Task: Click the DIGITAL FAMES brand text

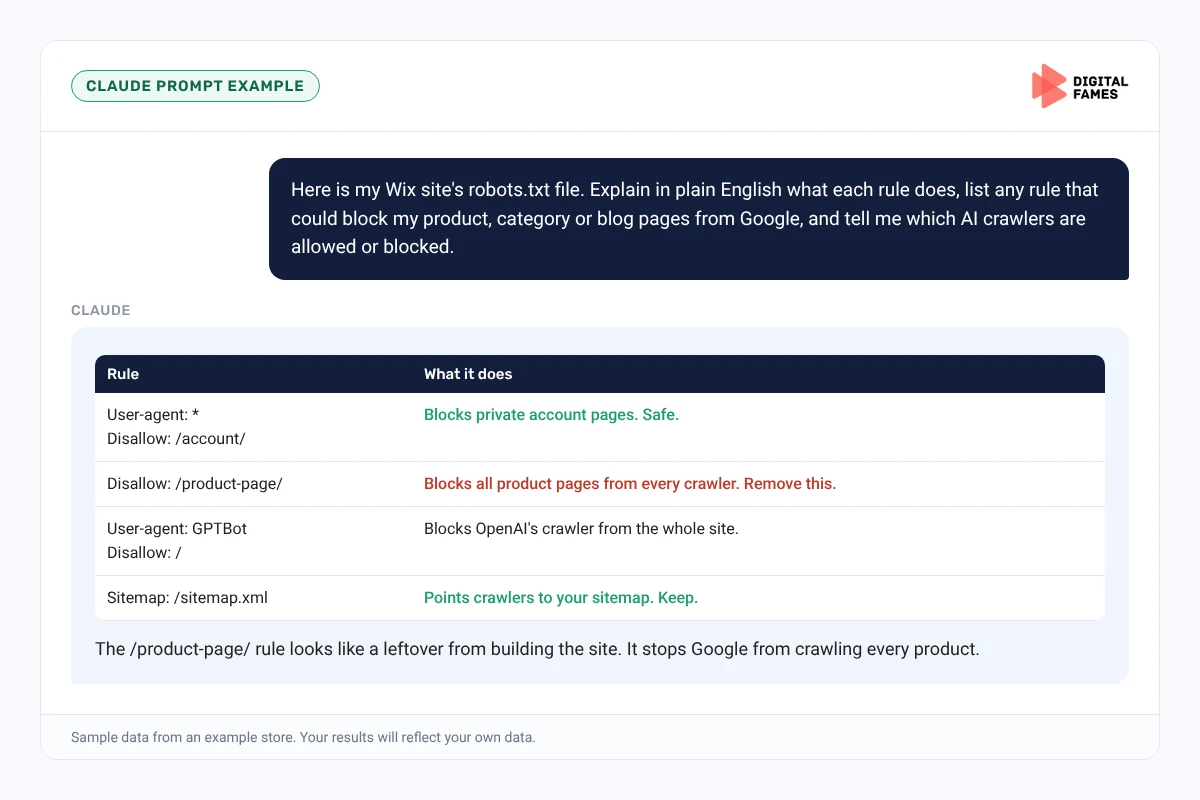Action: (1100, 87)
